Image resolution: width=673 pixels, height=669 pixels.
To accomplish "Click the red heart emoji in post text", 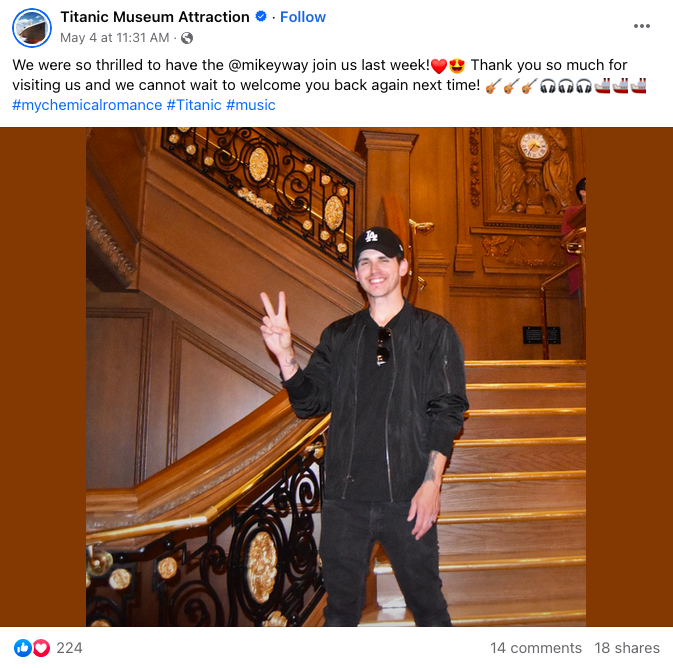I will click(x=439, y=66).
